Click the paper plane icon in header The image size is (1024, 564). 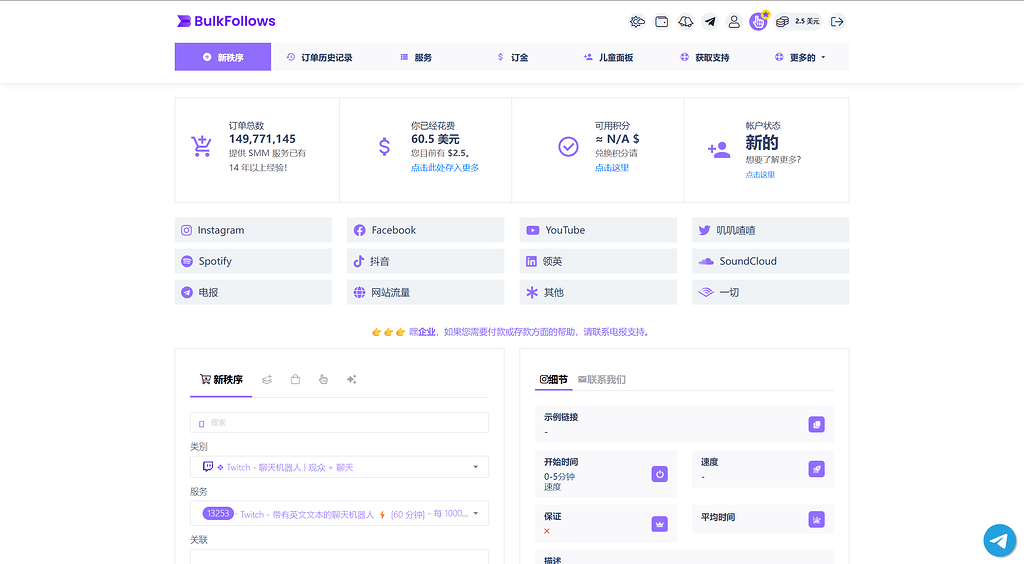(x=710, y=22)
